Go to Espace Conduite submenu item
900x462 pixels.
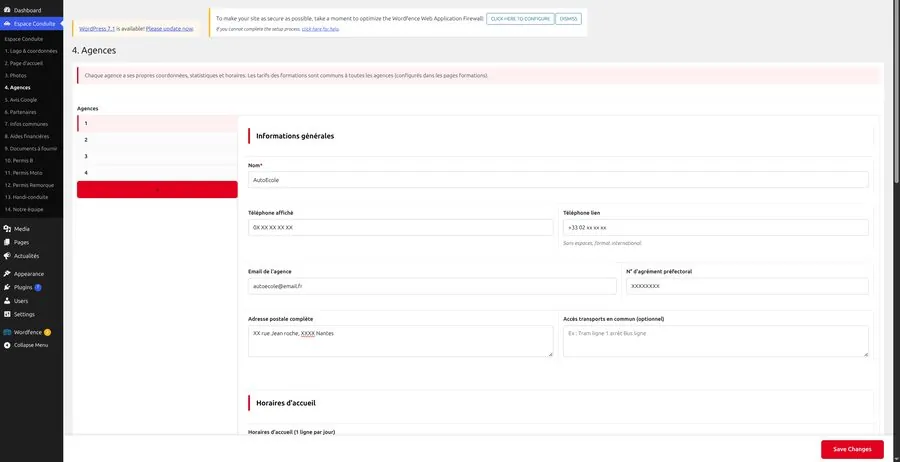tap(24, 39)
